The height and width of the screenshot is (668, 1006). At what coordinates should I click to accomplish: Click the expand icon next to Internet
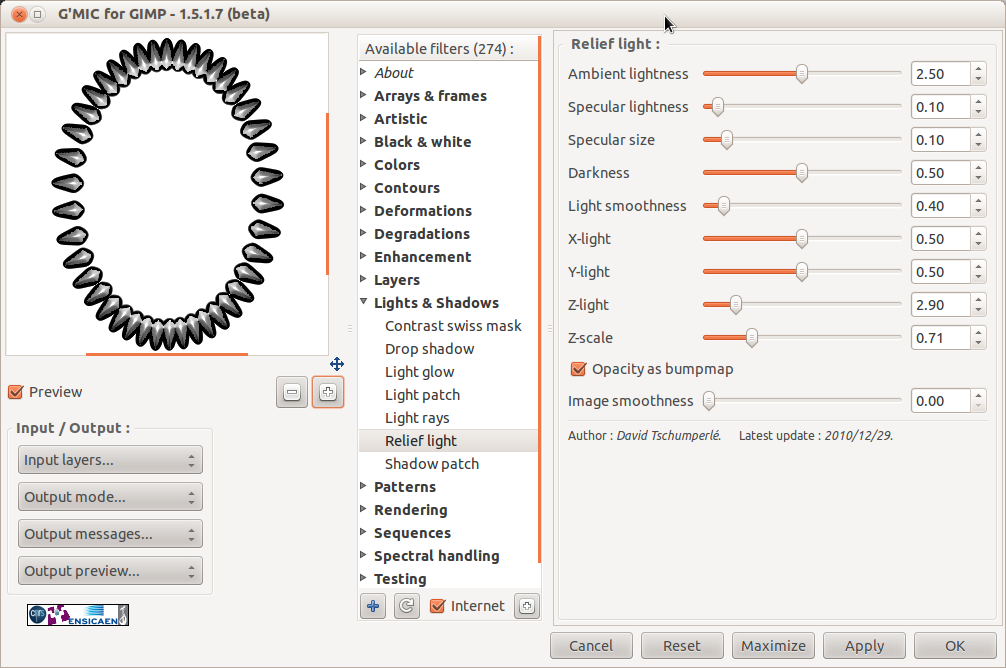click(x=526, y=606)
